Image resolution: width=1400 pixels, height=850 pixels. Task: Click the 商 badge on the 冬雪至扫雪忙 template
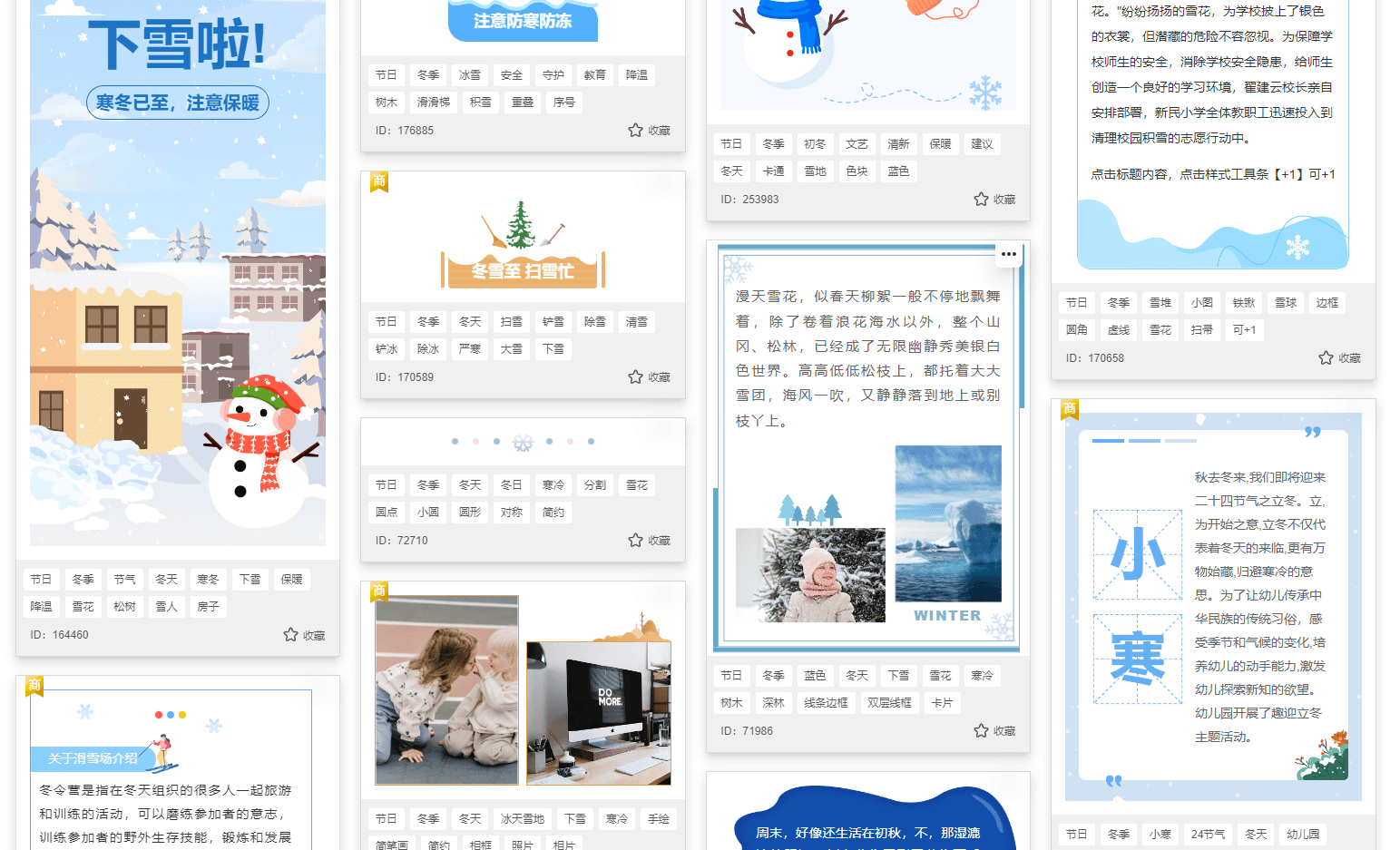click(x=378, y=181)
